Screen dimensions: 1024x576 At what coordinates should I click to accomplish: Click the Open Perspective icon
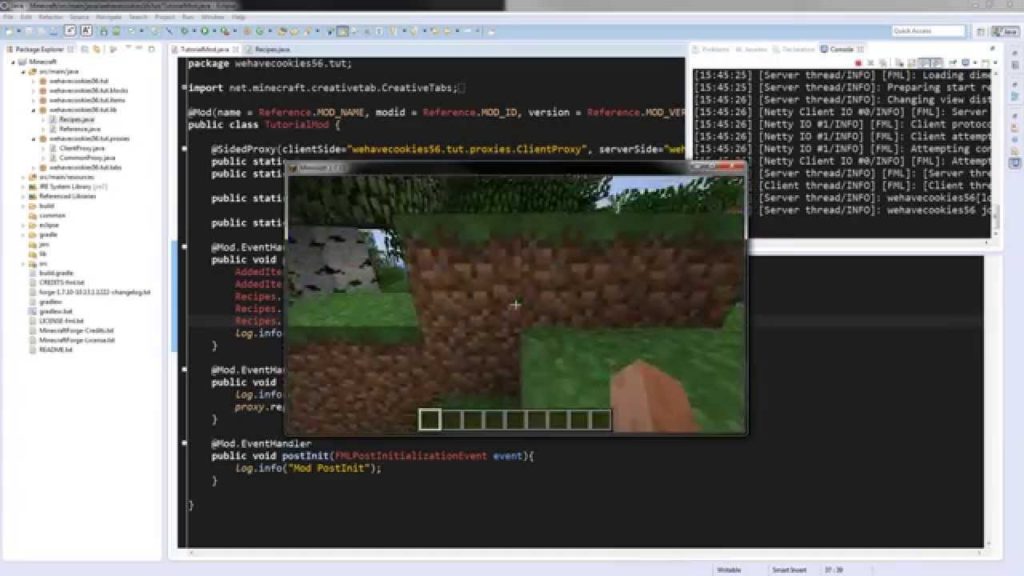[x=980, y=31]
